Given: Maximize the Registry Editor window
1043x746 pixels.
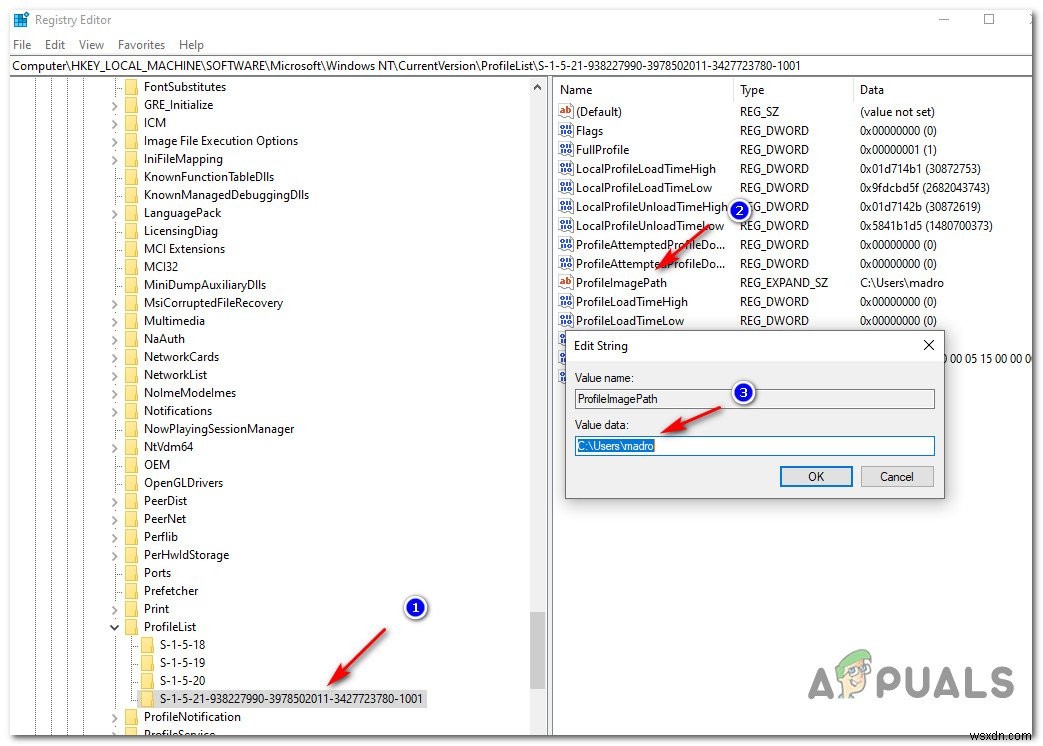Looking at the screenshot, I should pos(988,19).
